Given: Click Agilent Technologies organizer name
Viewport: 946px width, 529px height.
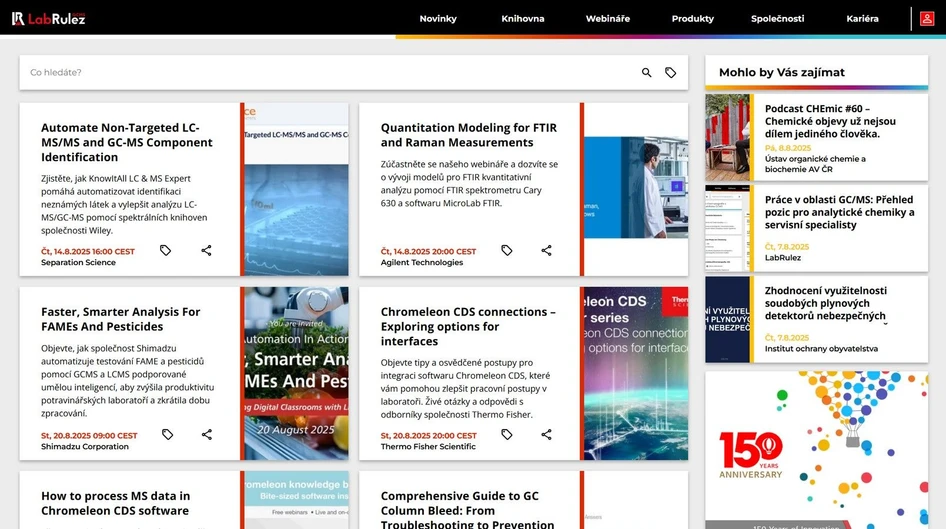Looking at the screenshot, I should coord(422,262).
